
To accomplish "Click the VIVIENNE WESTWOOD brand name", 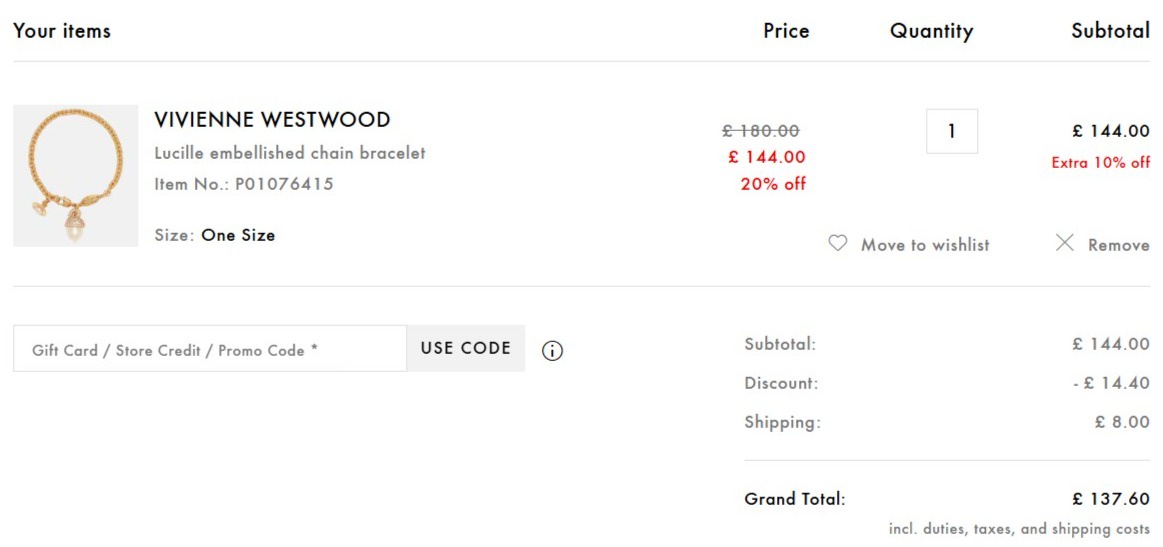I will pos(272,120).
